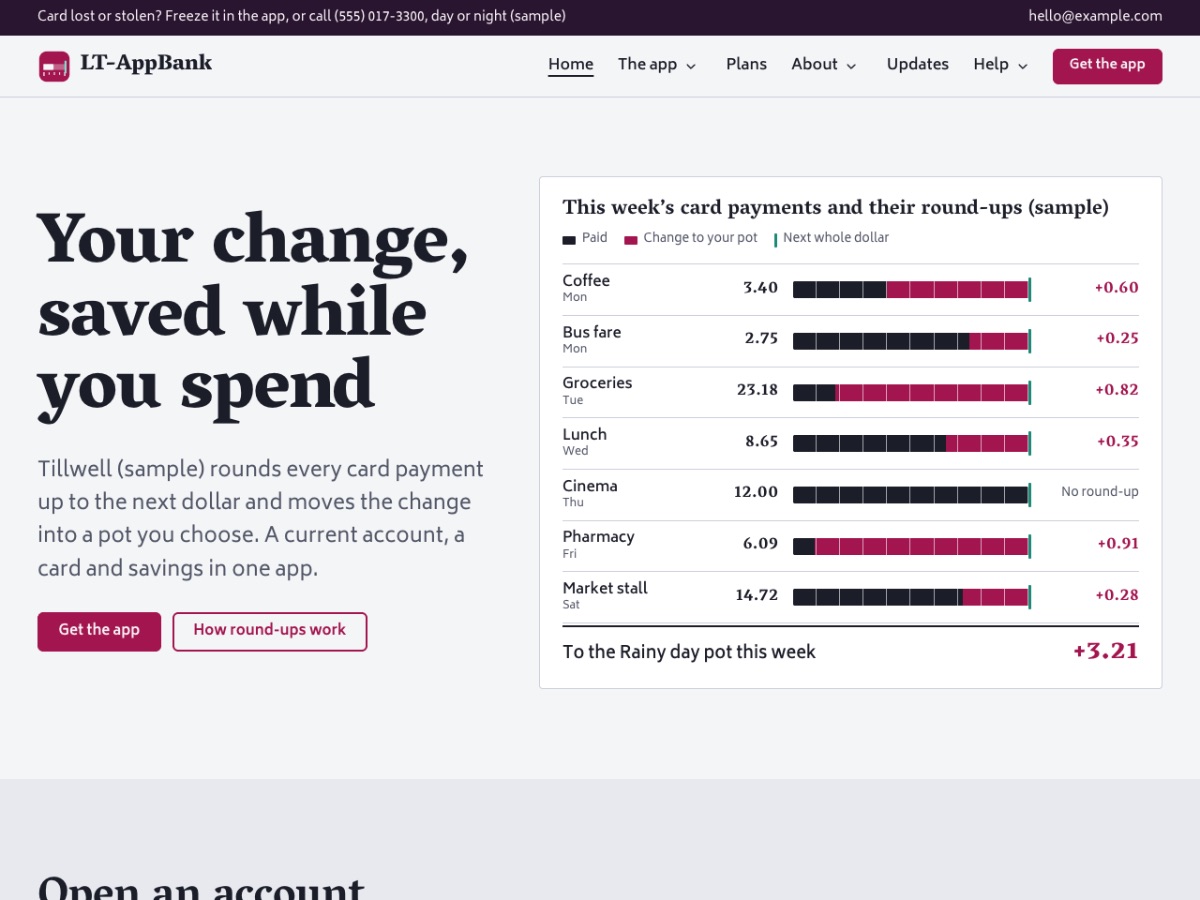Go to the Home nav item
Screen dimensions: 1200x900
(571, 64)
